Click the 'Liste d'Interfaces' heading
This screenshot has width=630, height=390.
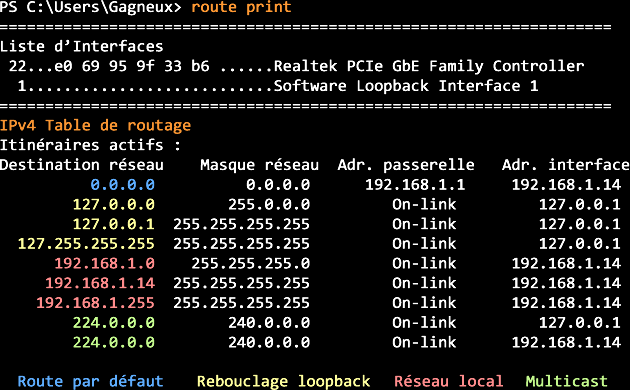[x=82, y=46]
